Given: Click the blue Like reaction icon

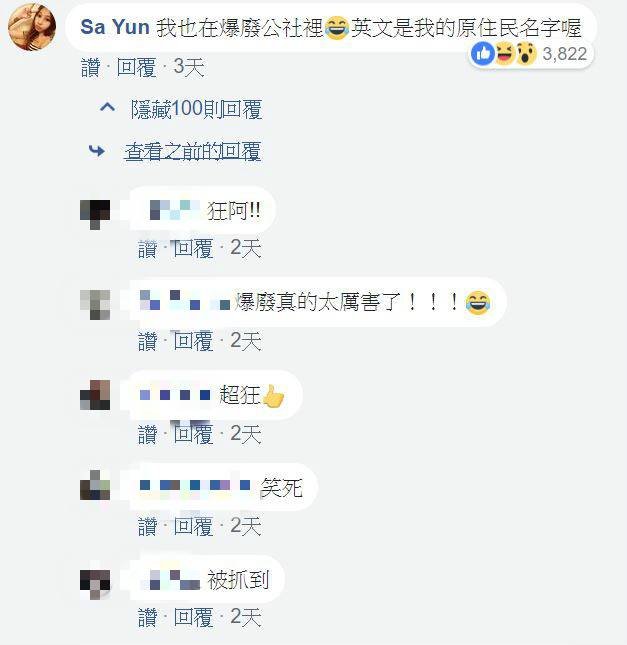Looking at the screenshot, I should pos(483,54).
